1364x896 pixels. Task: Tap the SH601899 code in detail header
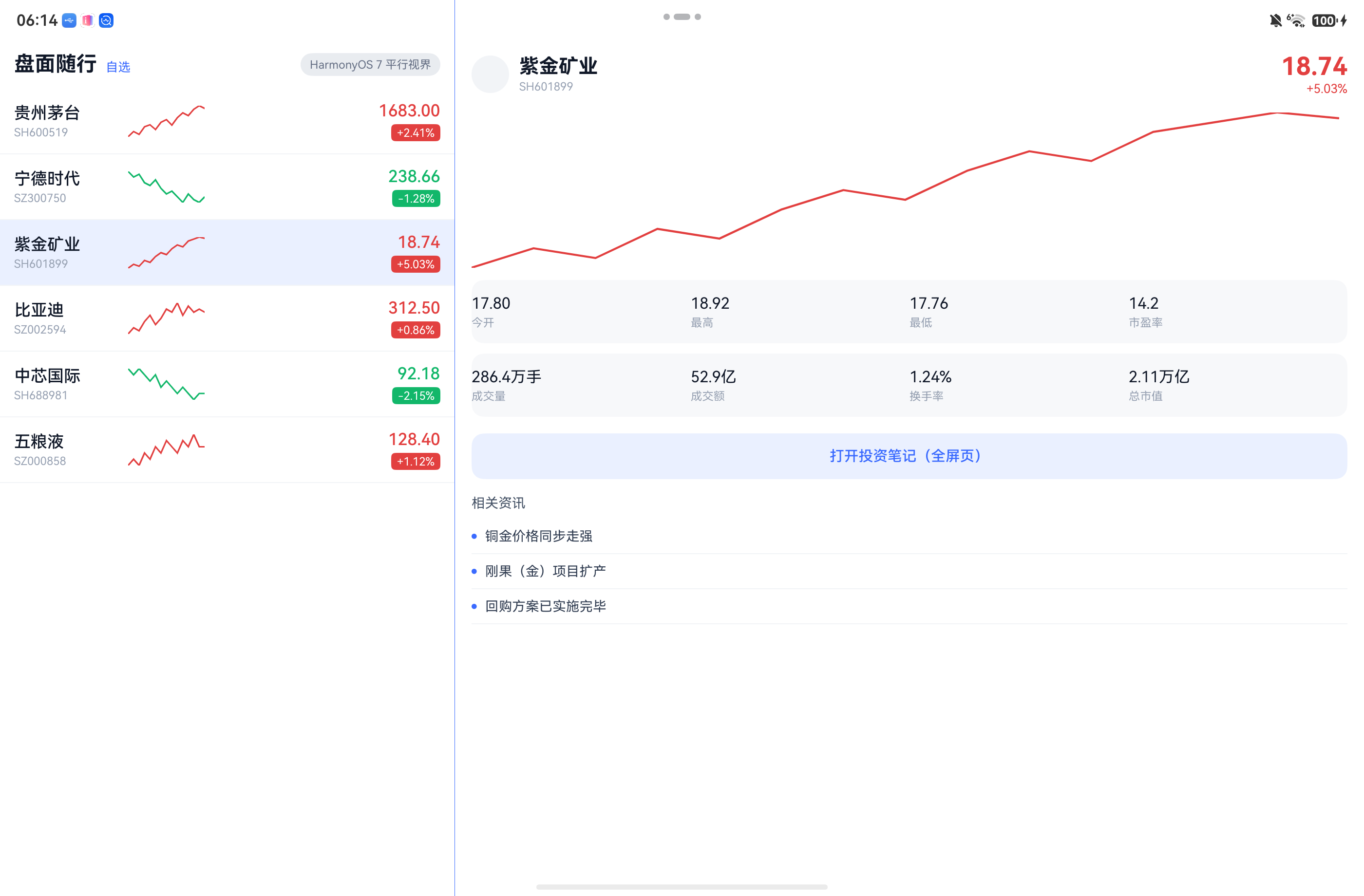point(546,87)
